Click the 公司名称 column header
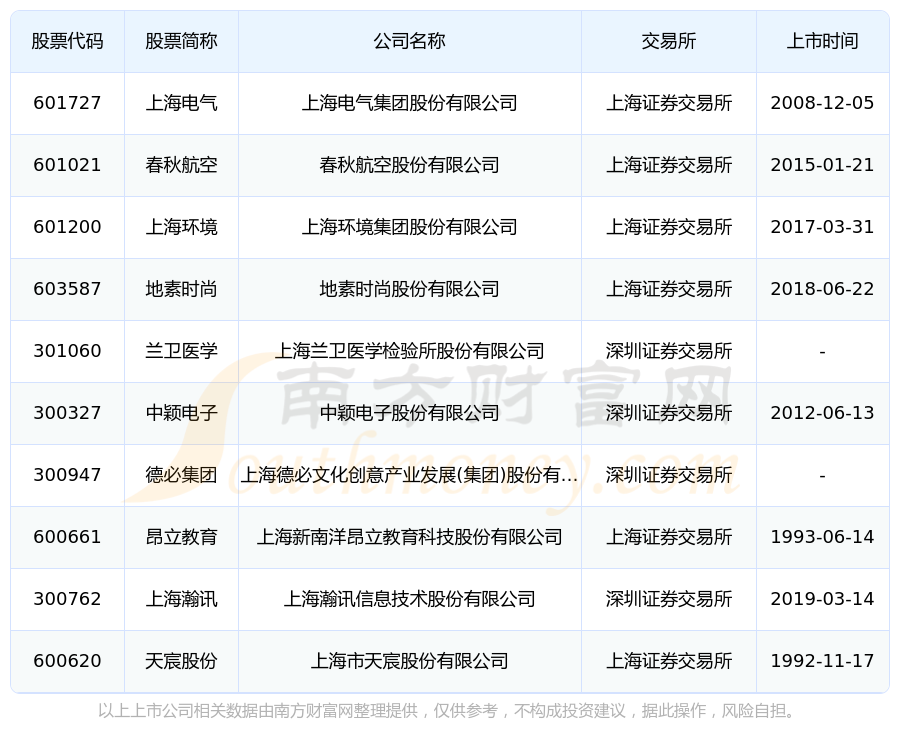This screenshot has height=738, width=900. 410,41
